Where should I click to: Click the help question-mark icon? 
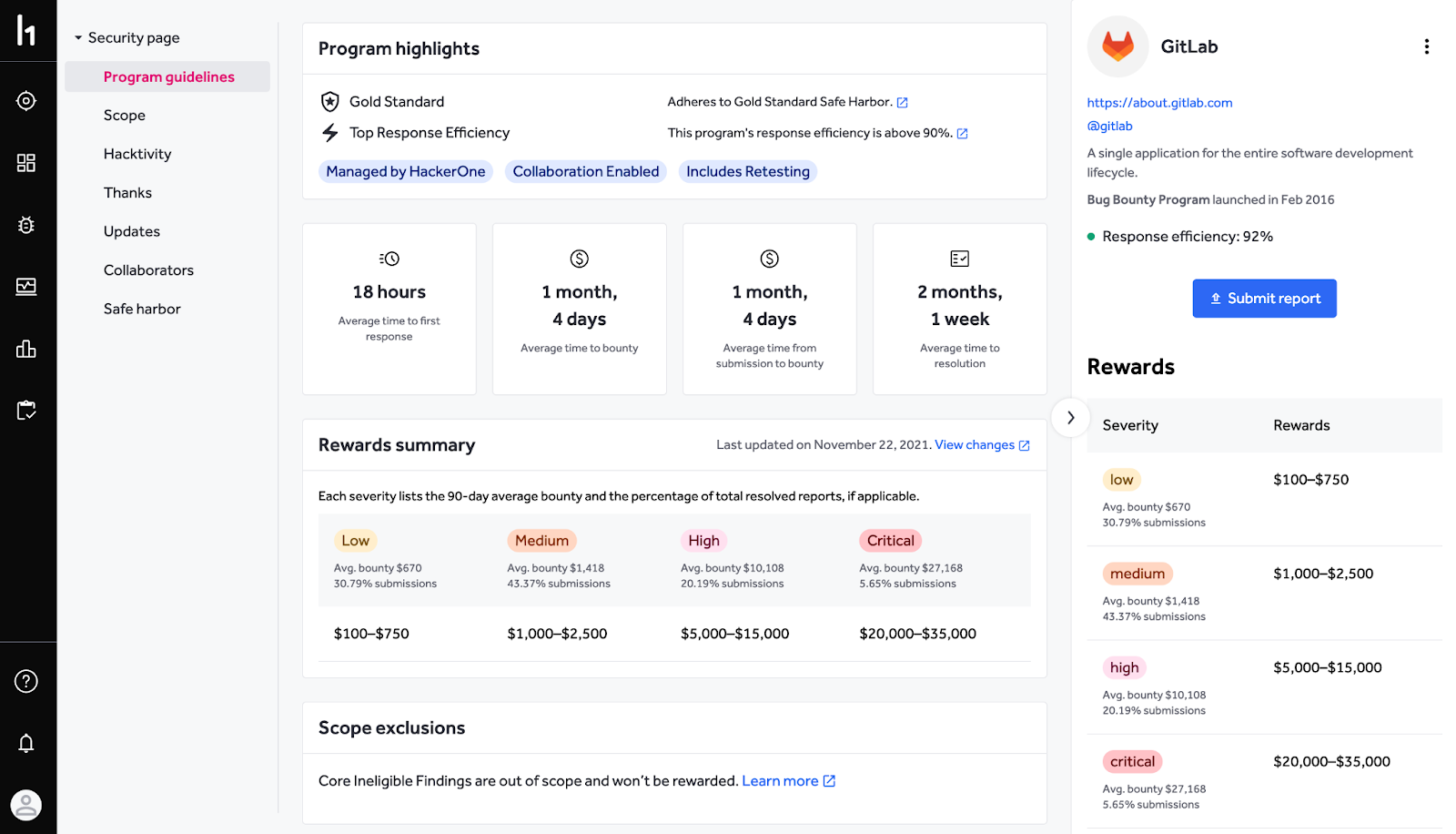[26, 681]
